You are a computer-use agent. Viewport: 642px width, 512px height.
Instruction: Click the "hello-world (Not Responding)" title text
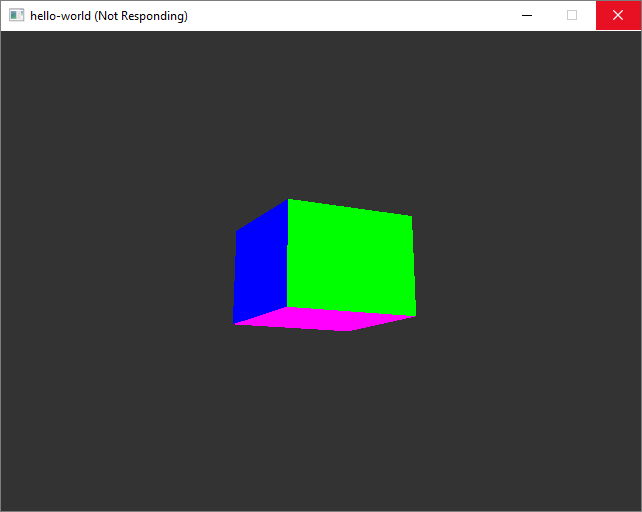[108, 16]
